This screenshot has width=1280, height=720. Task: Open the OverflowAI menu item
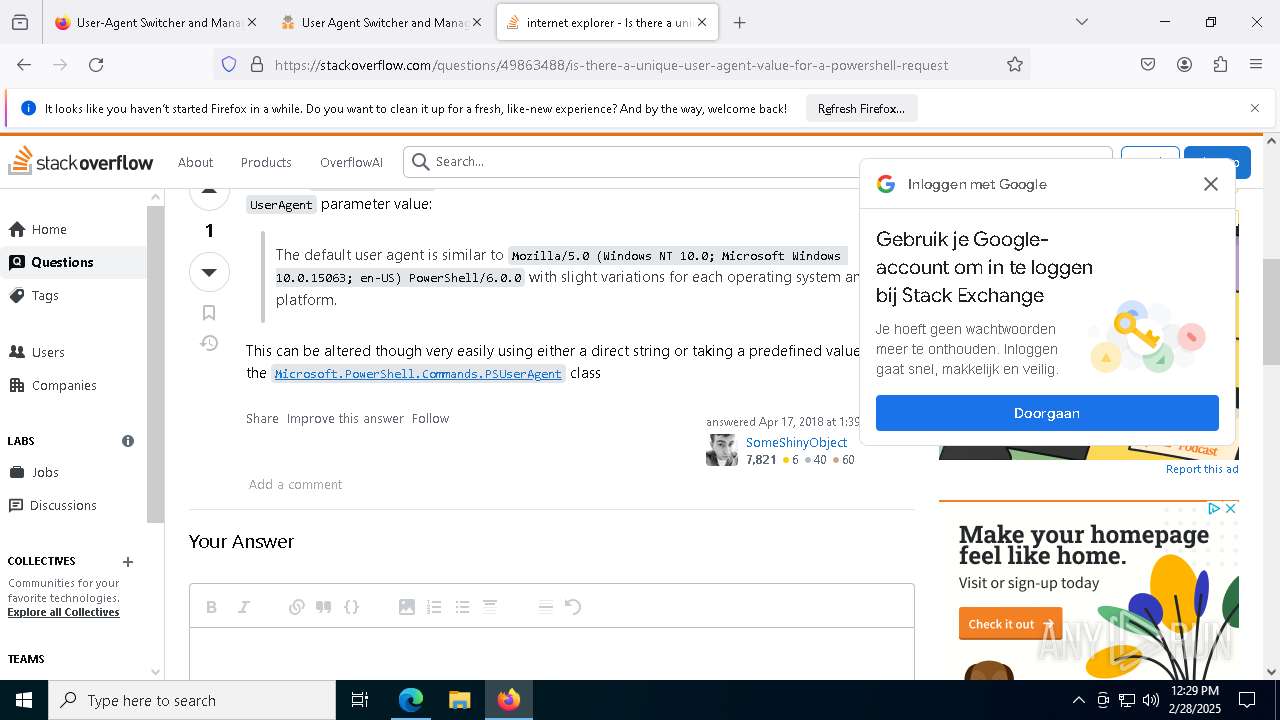351,162
